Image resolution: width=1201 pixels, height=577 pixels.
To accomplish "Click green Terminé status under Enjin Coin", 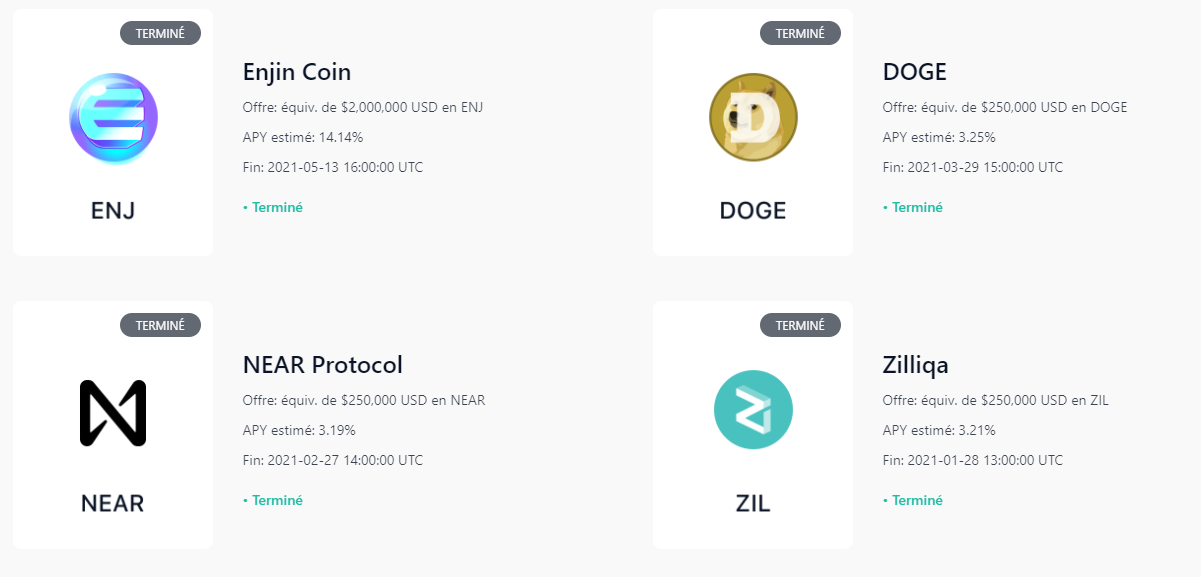I will (273, 208).
